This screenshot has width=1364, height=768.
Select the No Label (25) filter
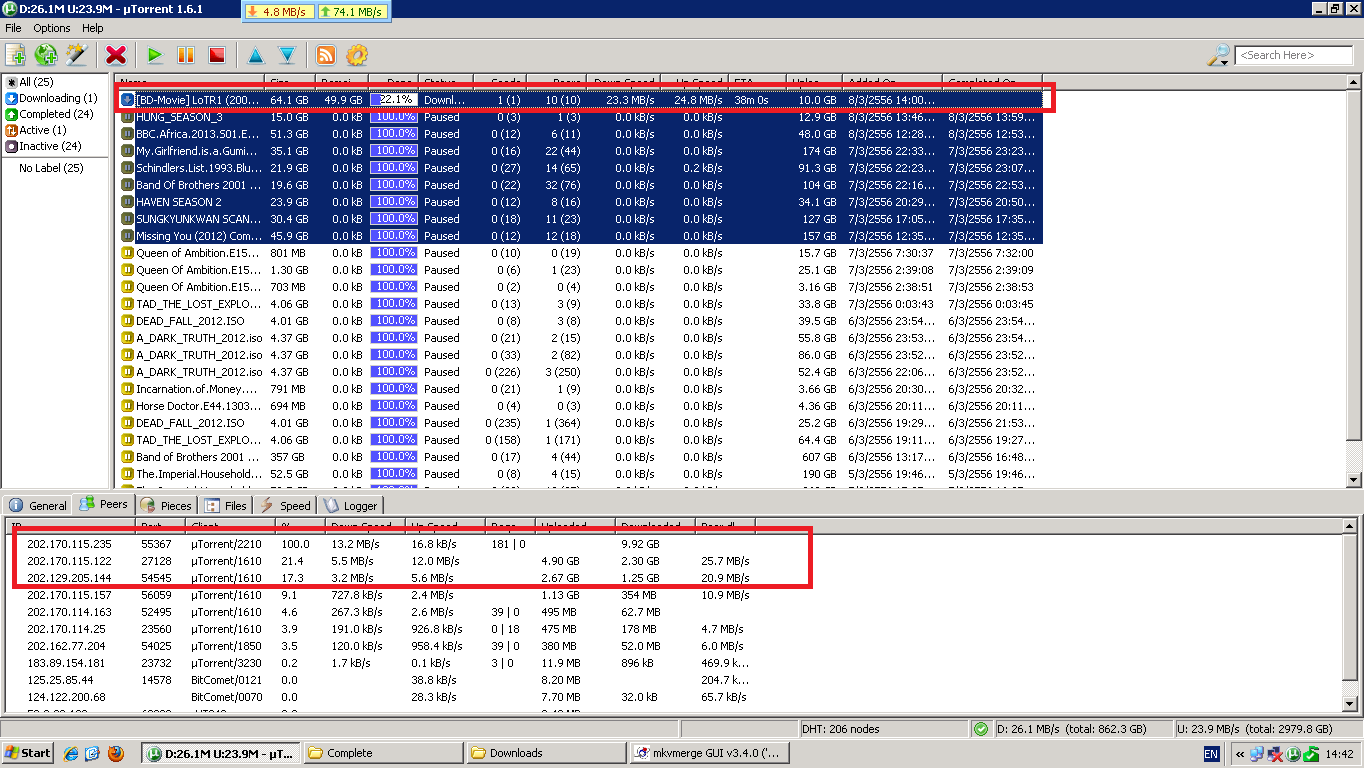point(52,168)
